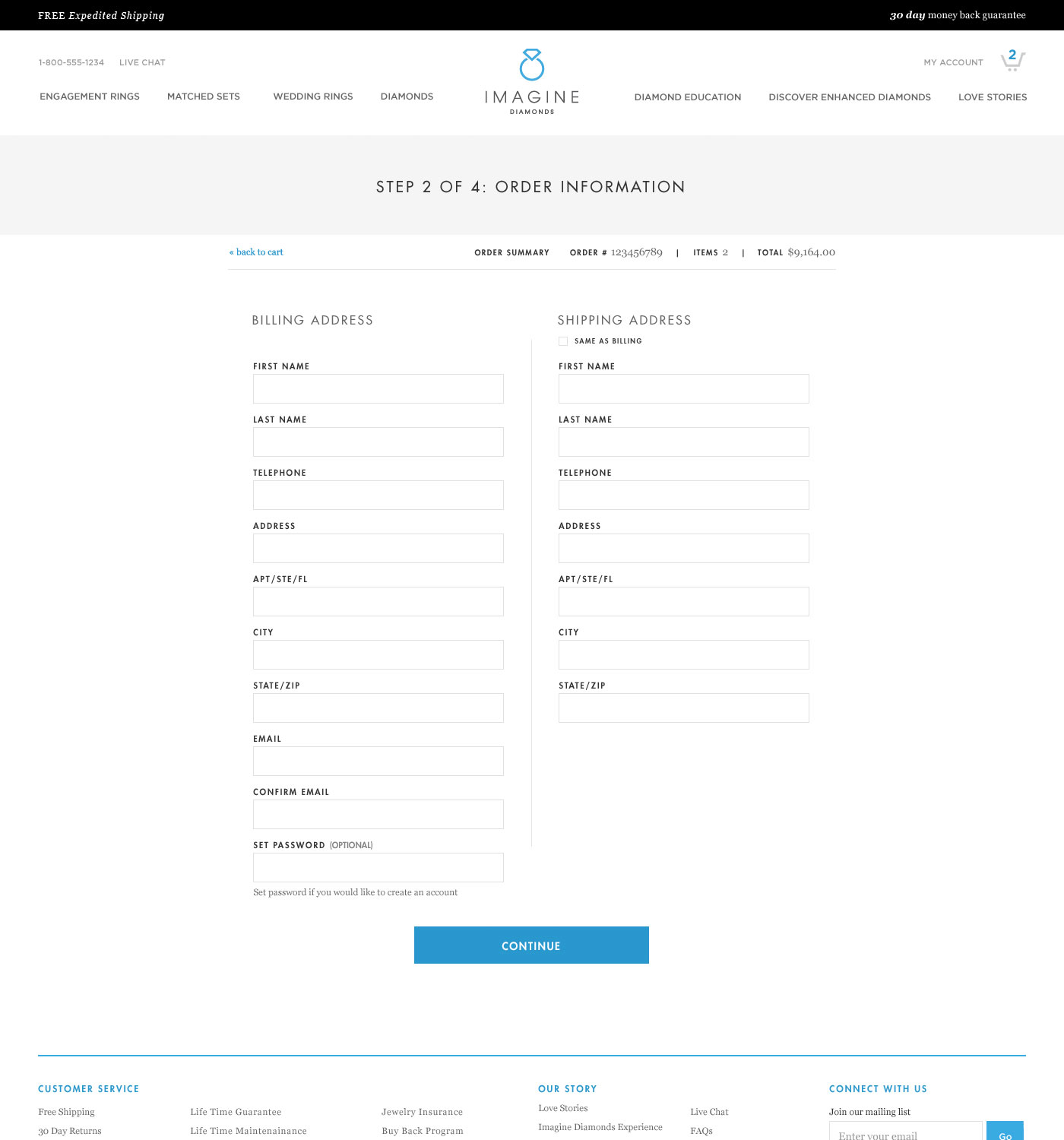Focus the shipping First Name field
This screenshot has height=1140, width=1064.
point(684,388)
